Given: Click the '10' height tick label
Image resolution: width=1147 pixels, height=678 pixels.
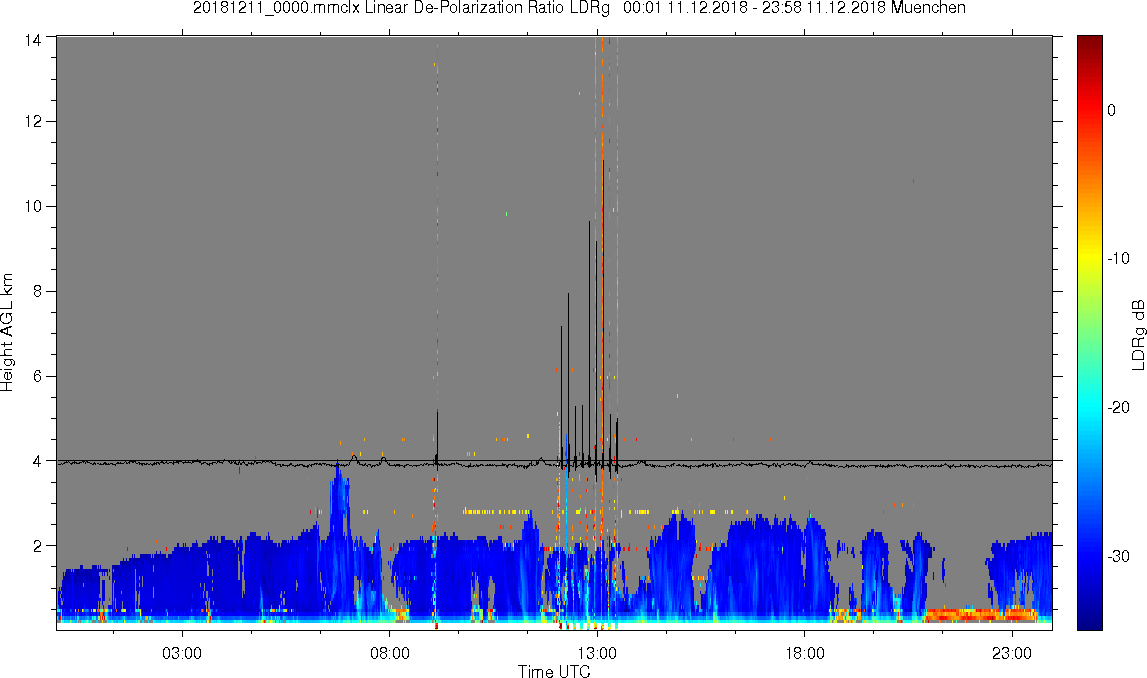Looking at the screenshot, I should pyautogui.click(x=32, y=206).
